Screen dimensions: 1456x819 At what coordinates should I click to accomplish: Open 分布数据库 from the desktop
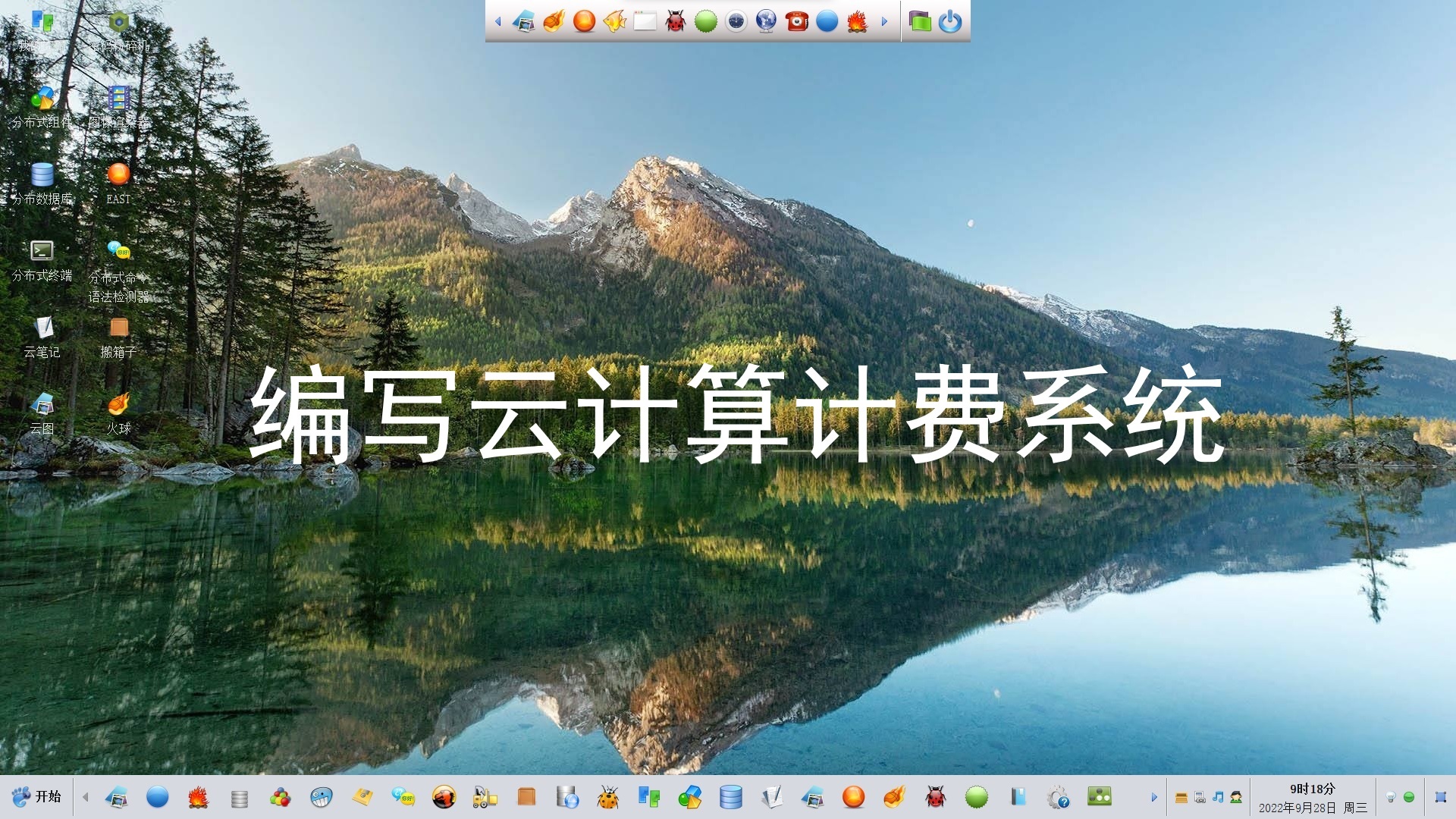tap(43, 178)
